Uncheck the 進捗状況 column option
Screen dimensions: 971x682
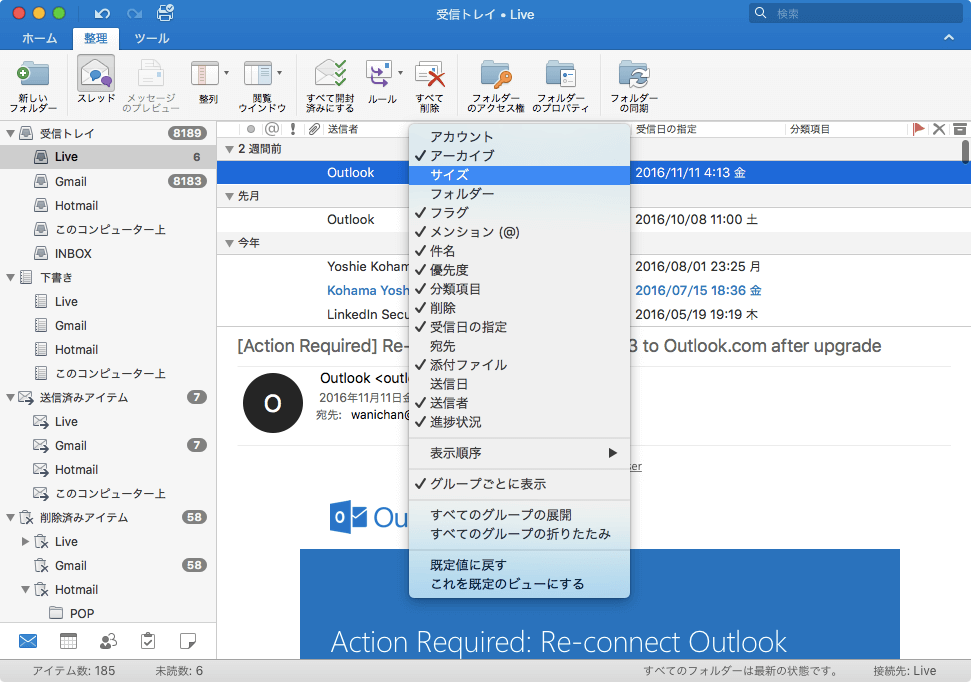(x=519, y=422)
